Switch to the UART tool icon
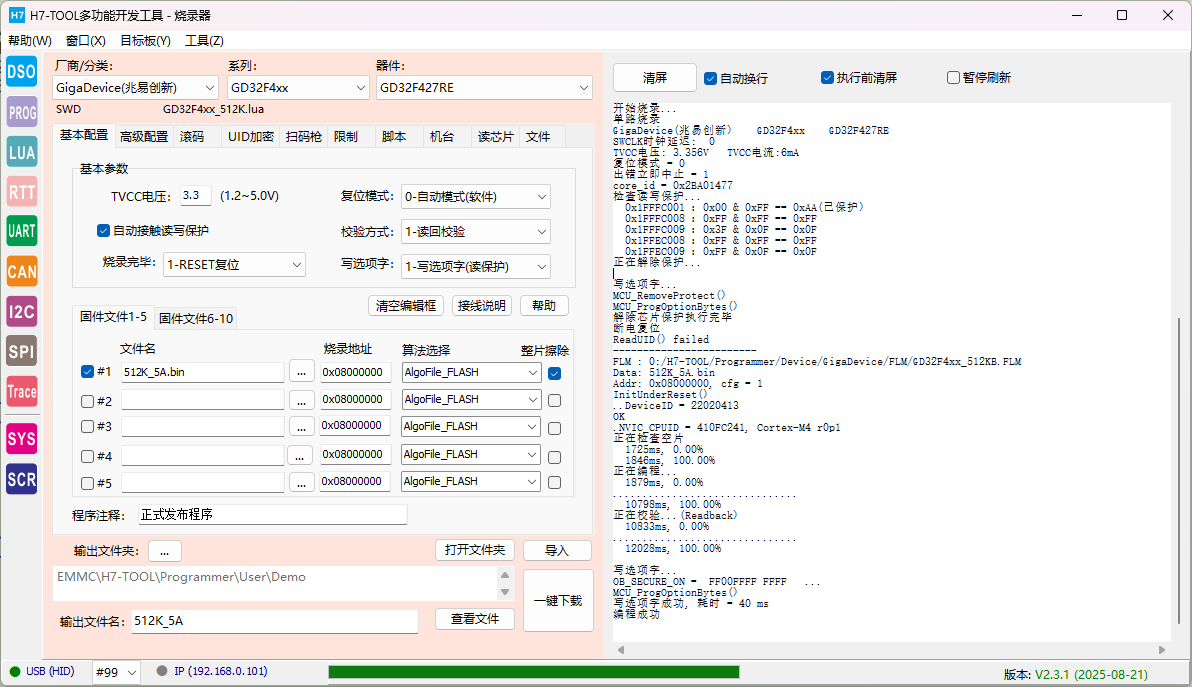 click(22, 231)
